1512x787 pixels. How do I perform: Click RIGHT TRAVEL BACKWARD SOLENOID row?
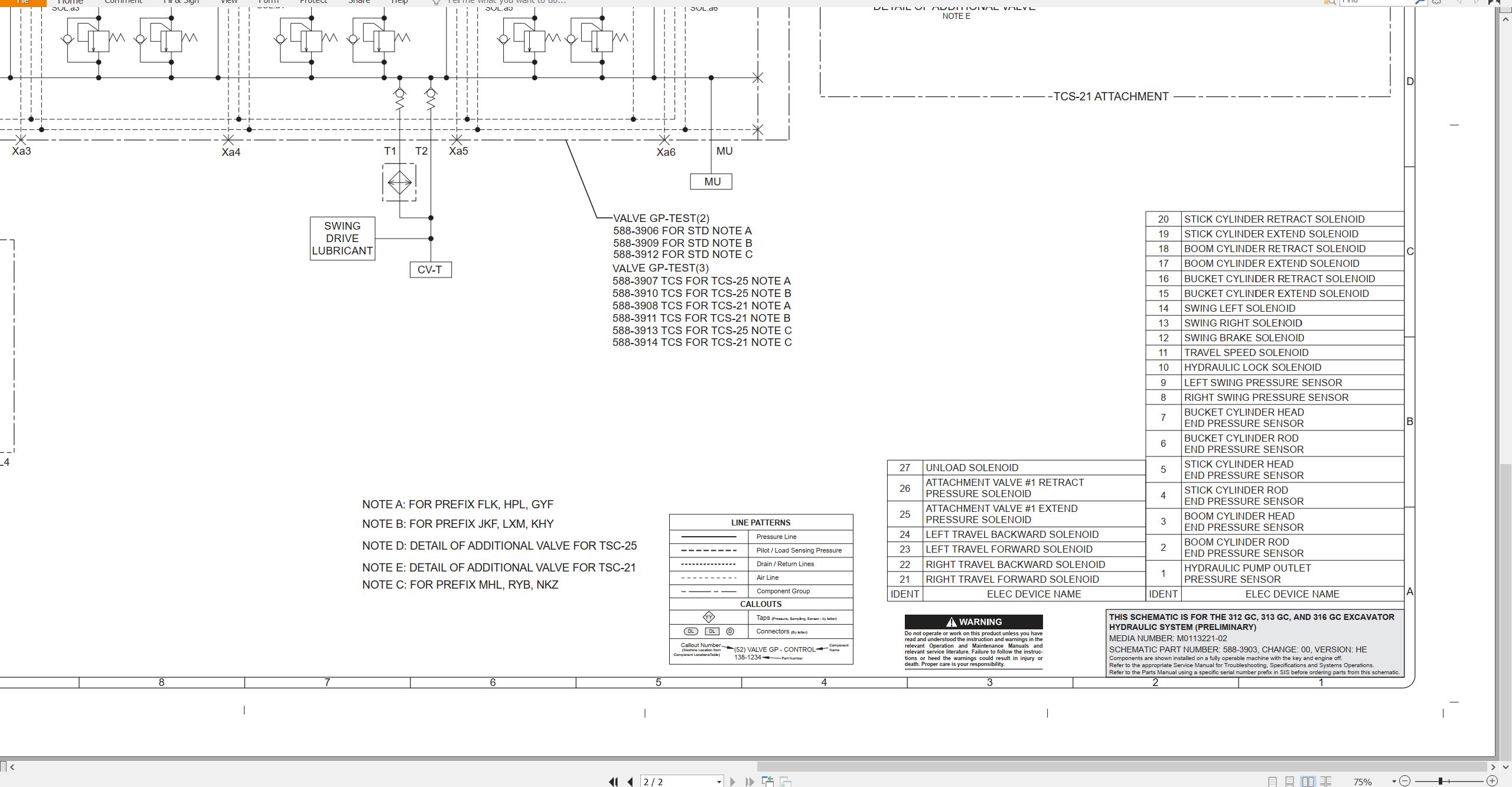click(1016, 564)
